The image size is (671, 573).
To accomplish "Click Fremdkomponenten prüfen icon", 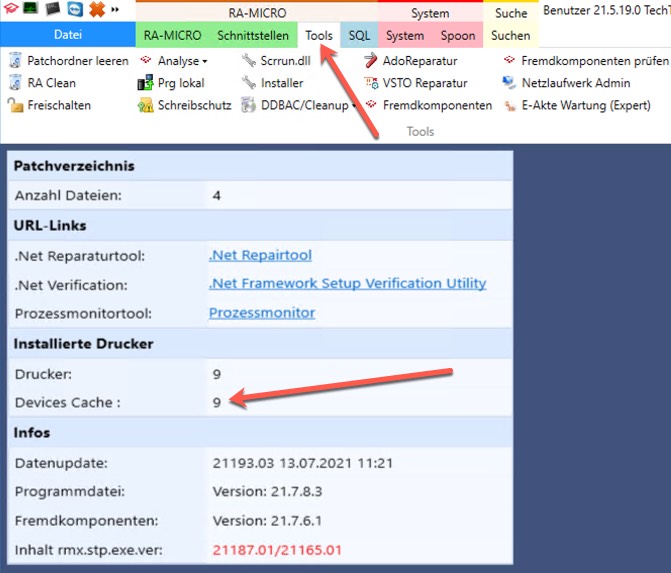I will tap(509, 59).
